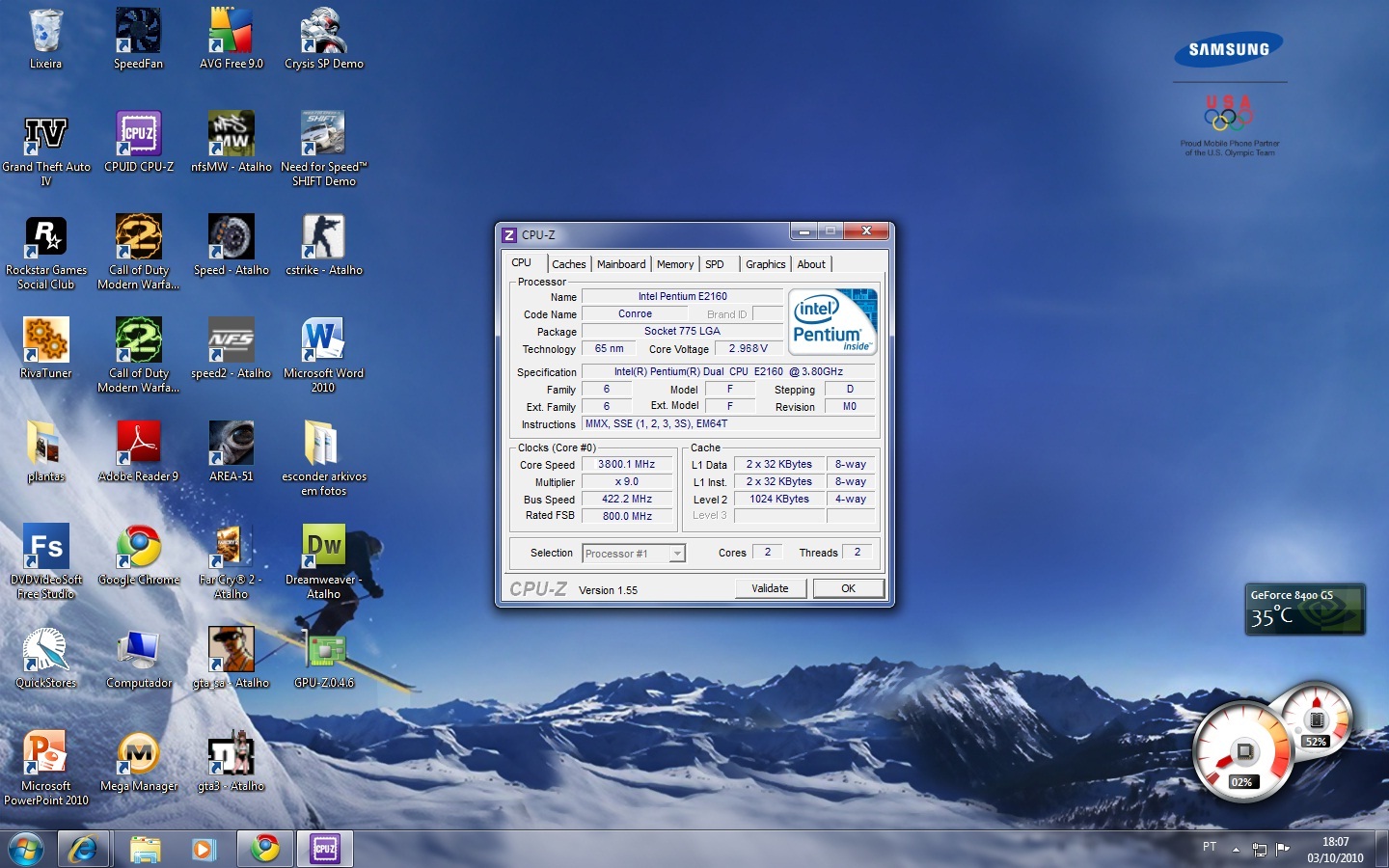Click the multiplier value "x 9.0"
Image resolution: width=1389 pixels, height=868 pixels.
[x=626, y=481]
